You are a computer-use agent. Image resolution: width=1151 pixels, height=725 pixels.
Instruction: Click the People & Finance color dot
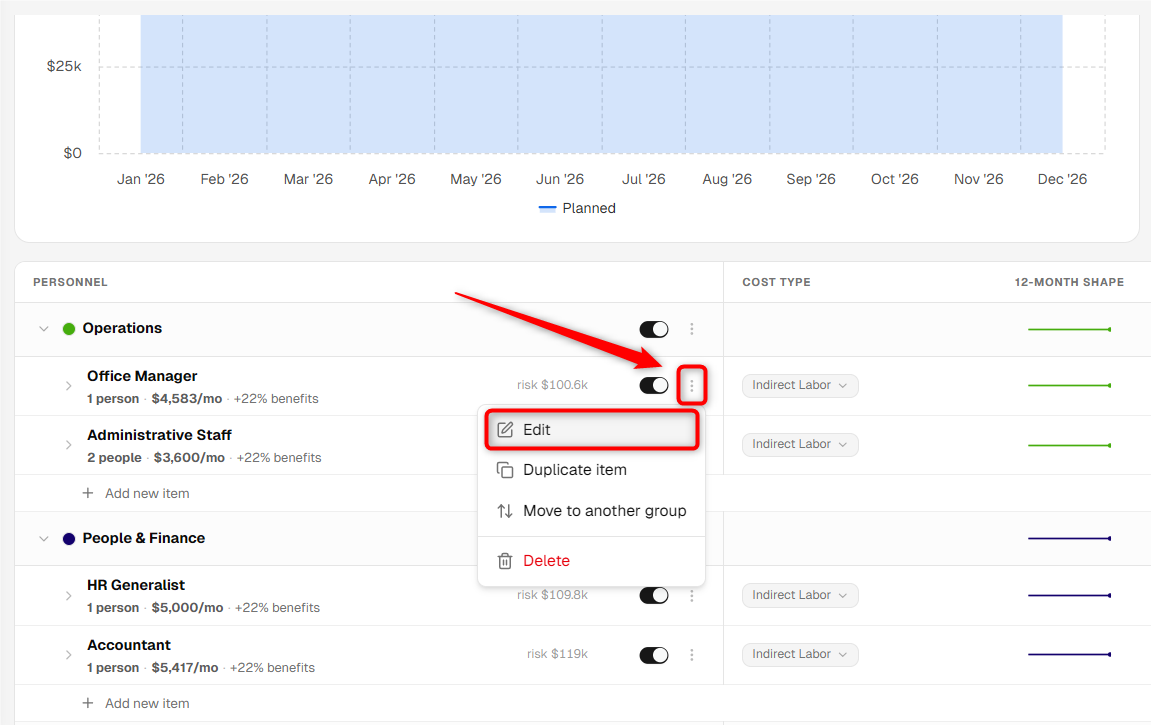pos(69,539)
